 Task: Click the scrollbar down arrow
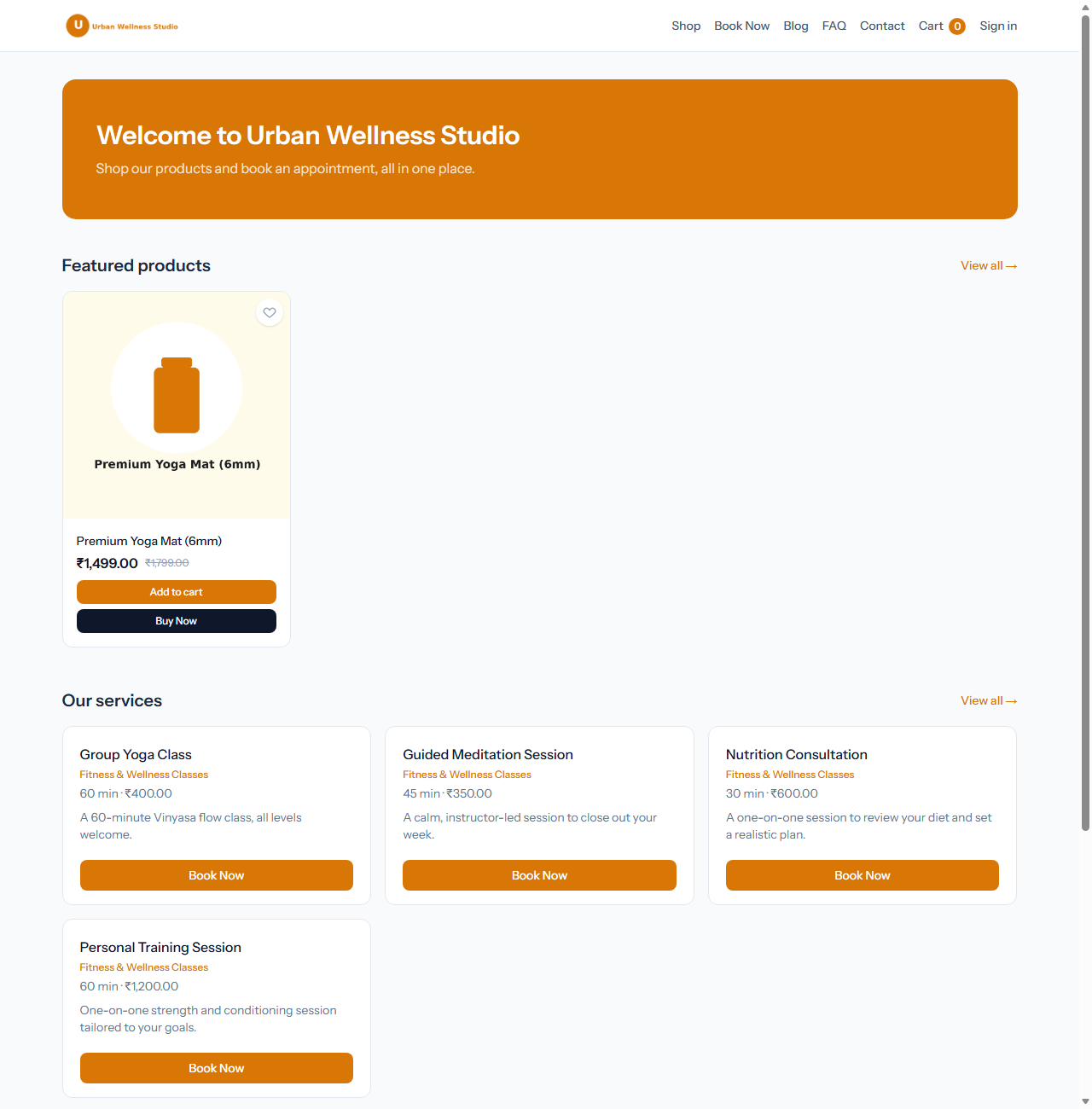tap(1085, 1101)
